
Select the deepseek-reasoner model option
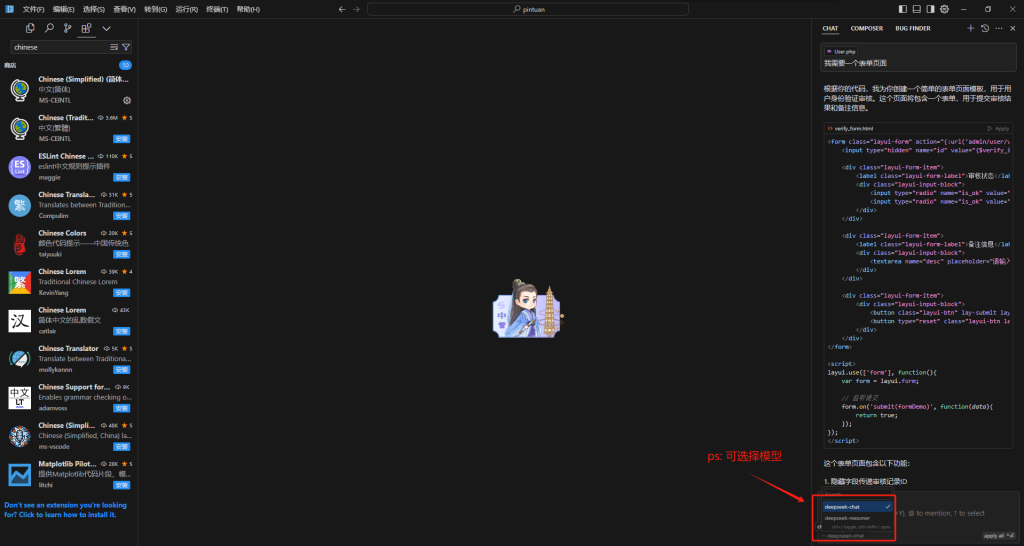[x=857, y=518]
